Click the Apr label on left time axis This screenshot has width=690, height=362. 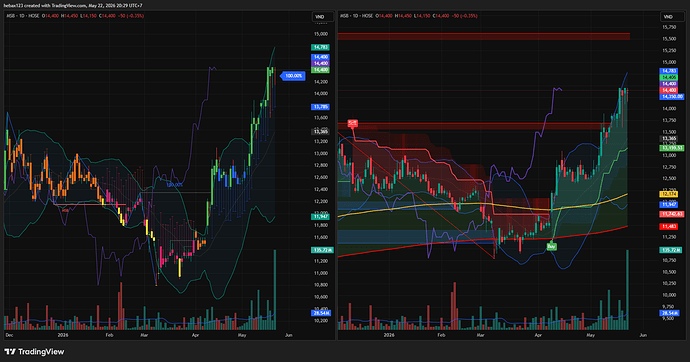pyautogui.click(x=195, y=335)
